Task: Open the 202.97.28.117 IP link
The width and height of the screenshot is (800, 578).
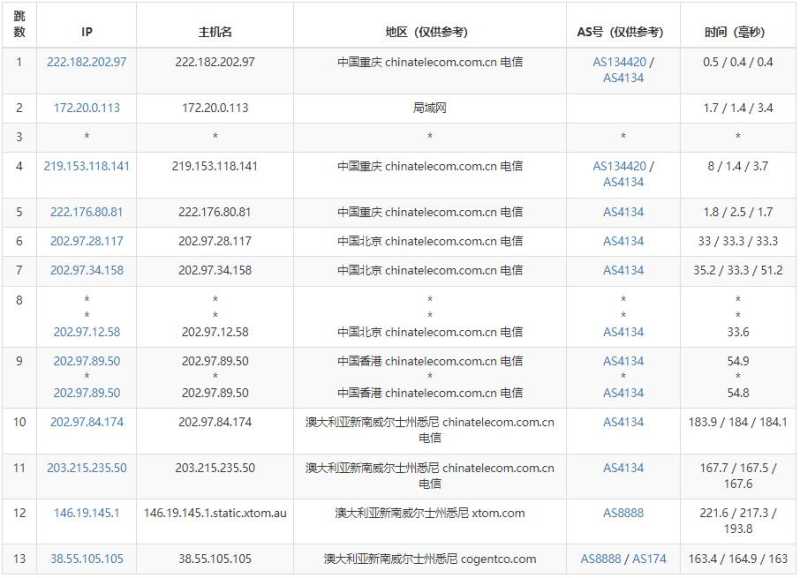Action: point(87,241)
